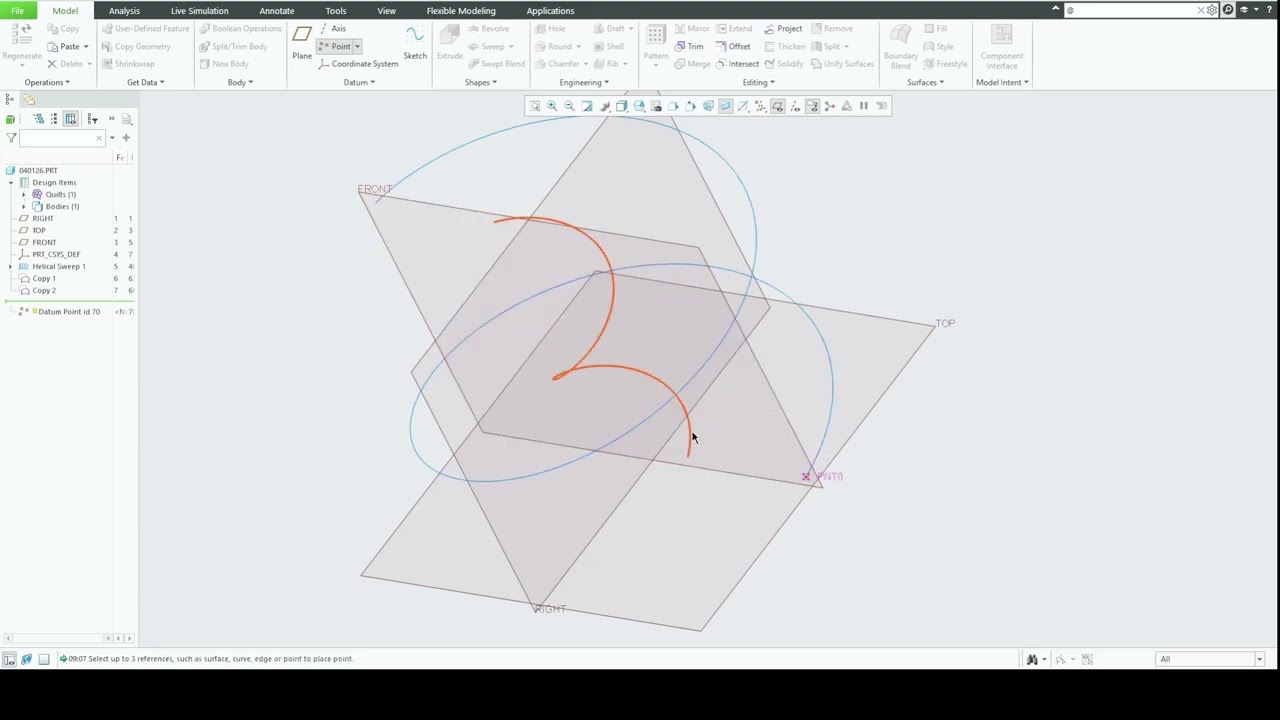Open the File menu
Screen dimensions: 1280x720
click(17, 11)
